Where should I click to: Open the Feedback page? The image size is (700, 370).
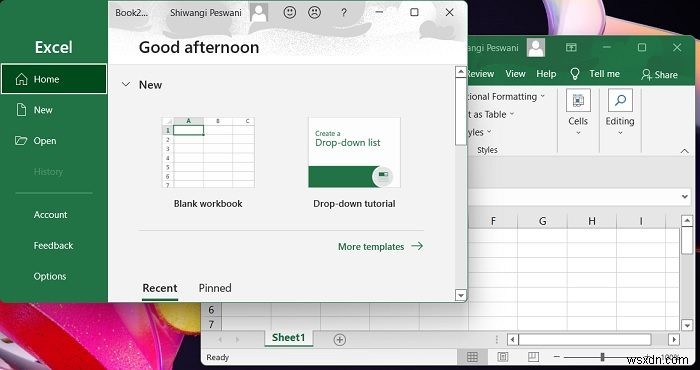click(x=53, y=245)
